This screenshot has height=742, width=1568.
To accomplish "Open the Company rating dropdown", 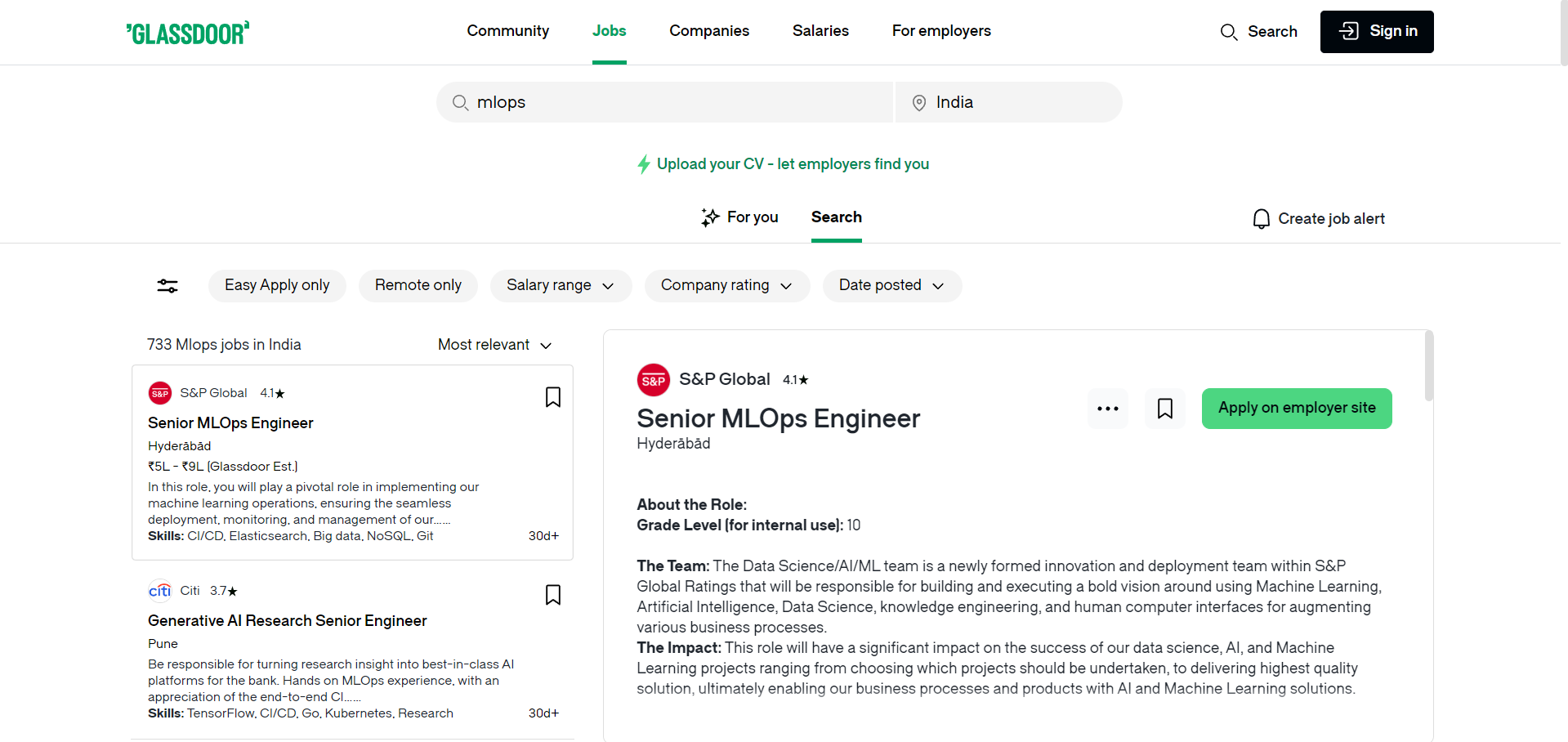I will pyautogui.click(x=727, y=285).
